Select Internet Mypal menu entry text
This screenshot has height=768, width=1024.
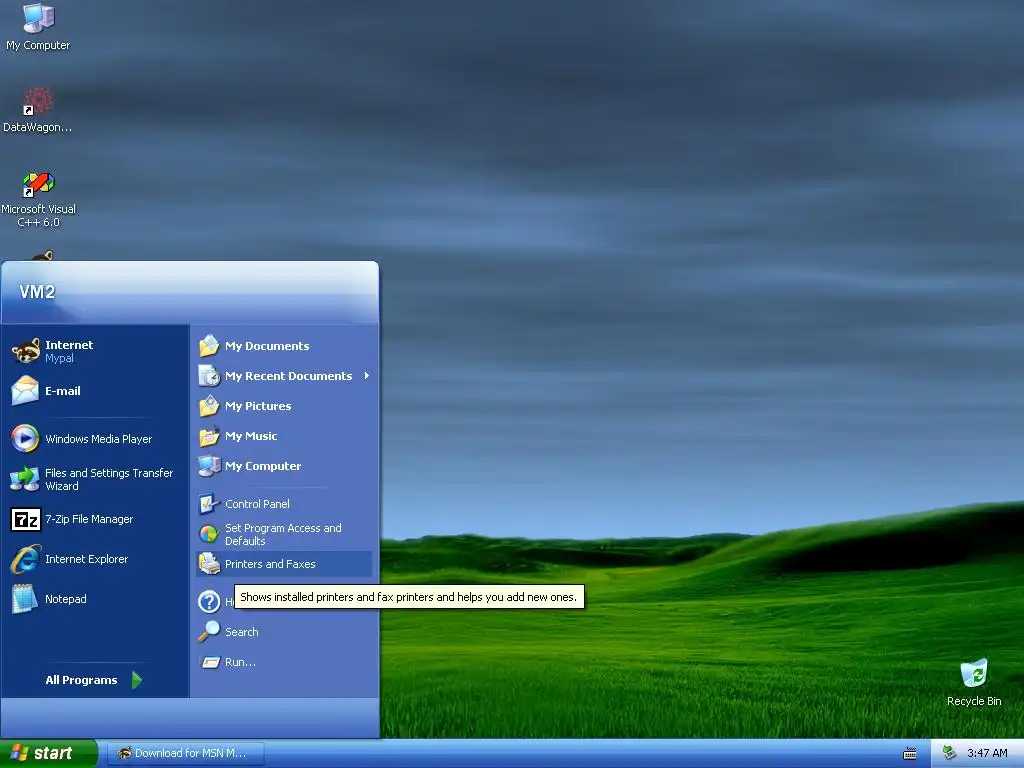coord(69,351)
